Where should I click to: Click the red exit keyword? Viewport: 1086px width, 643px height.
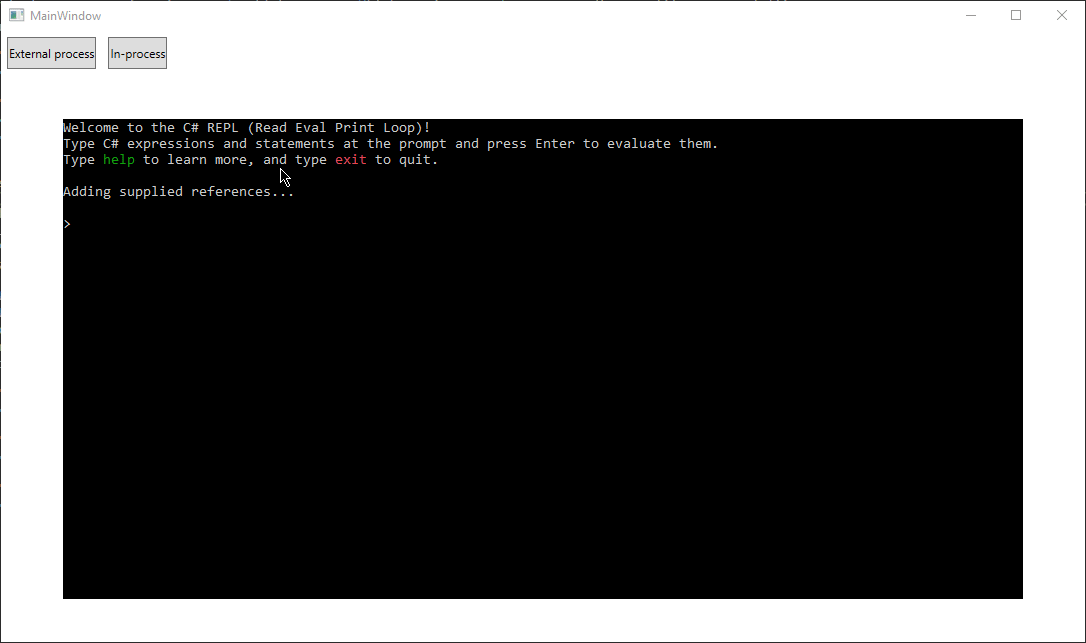[x=350, y=160]
